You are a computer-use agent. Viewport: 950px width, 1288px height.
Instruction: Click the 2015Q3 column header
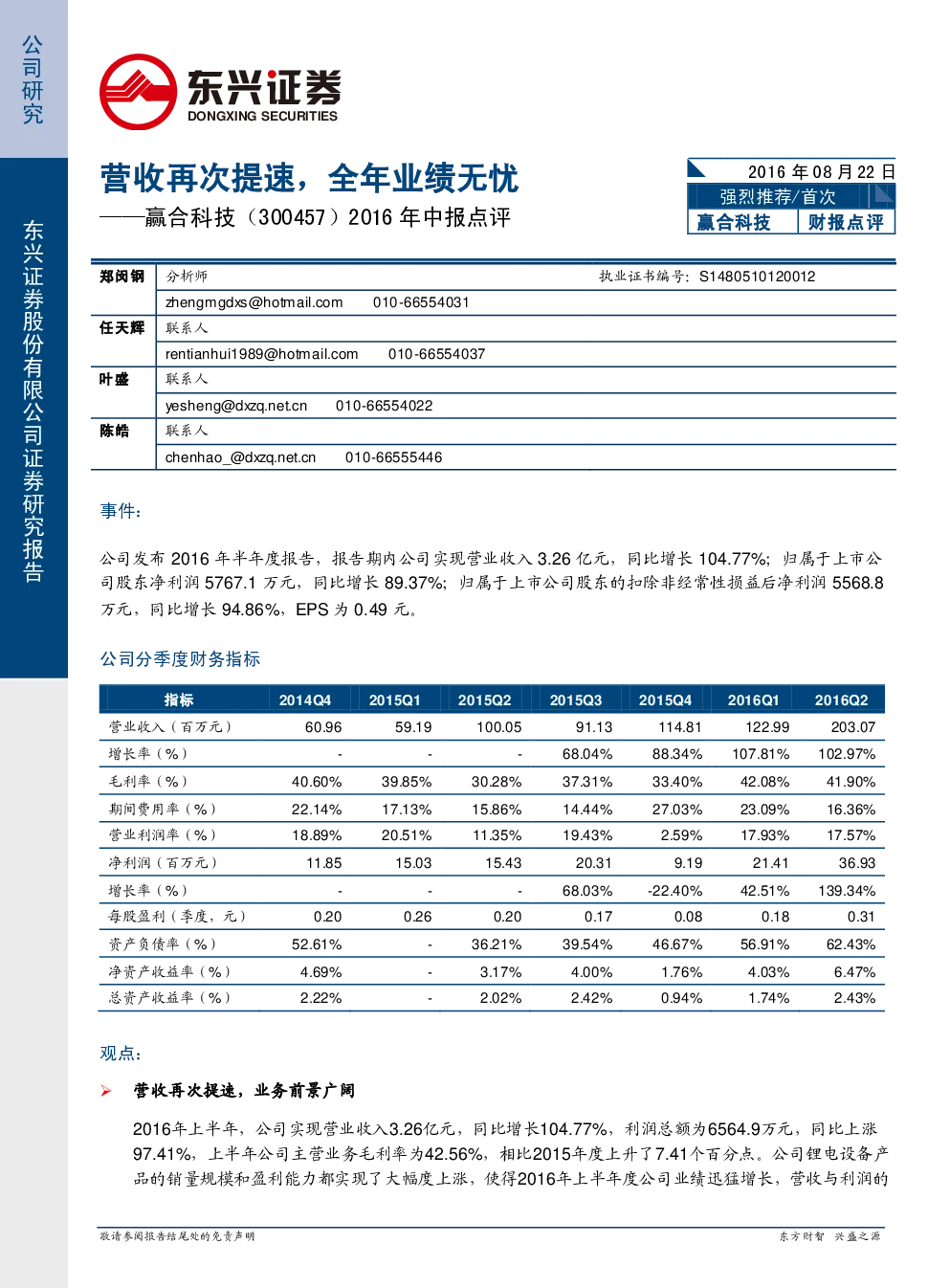click(576, 700)
